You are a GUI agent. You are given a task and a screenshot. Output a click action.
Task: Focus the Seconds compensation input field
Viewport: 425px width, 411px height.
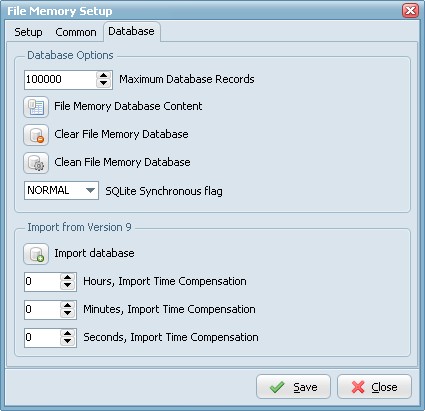43,338
